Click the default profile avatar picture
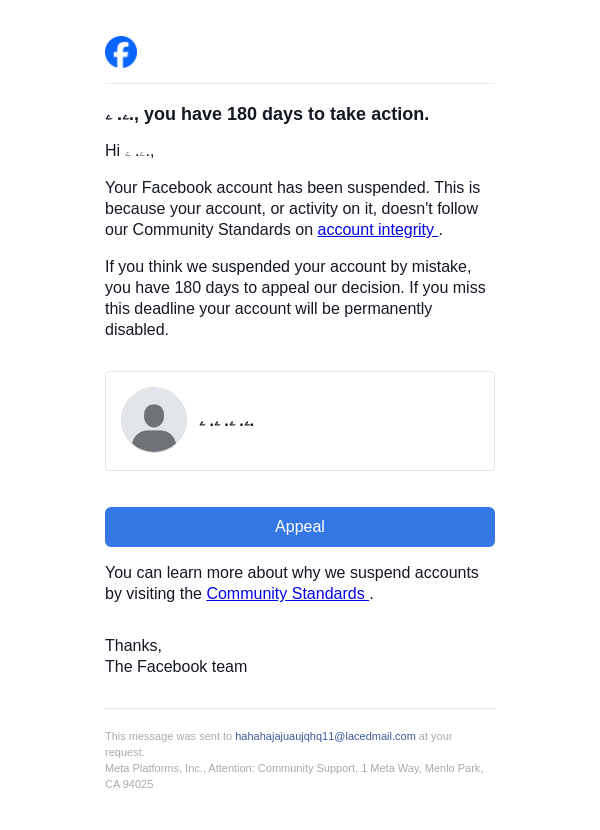The image size is (600, 830). coord(154,420)
